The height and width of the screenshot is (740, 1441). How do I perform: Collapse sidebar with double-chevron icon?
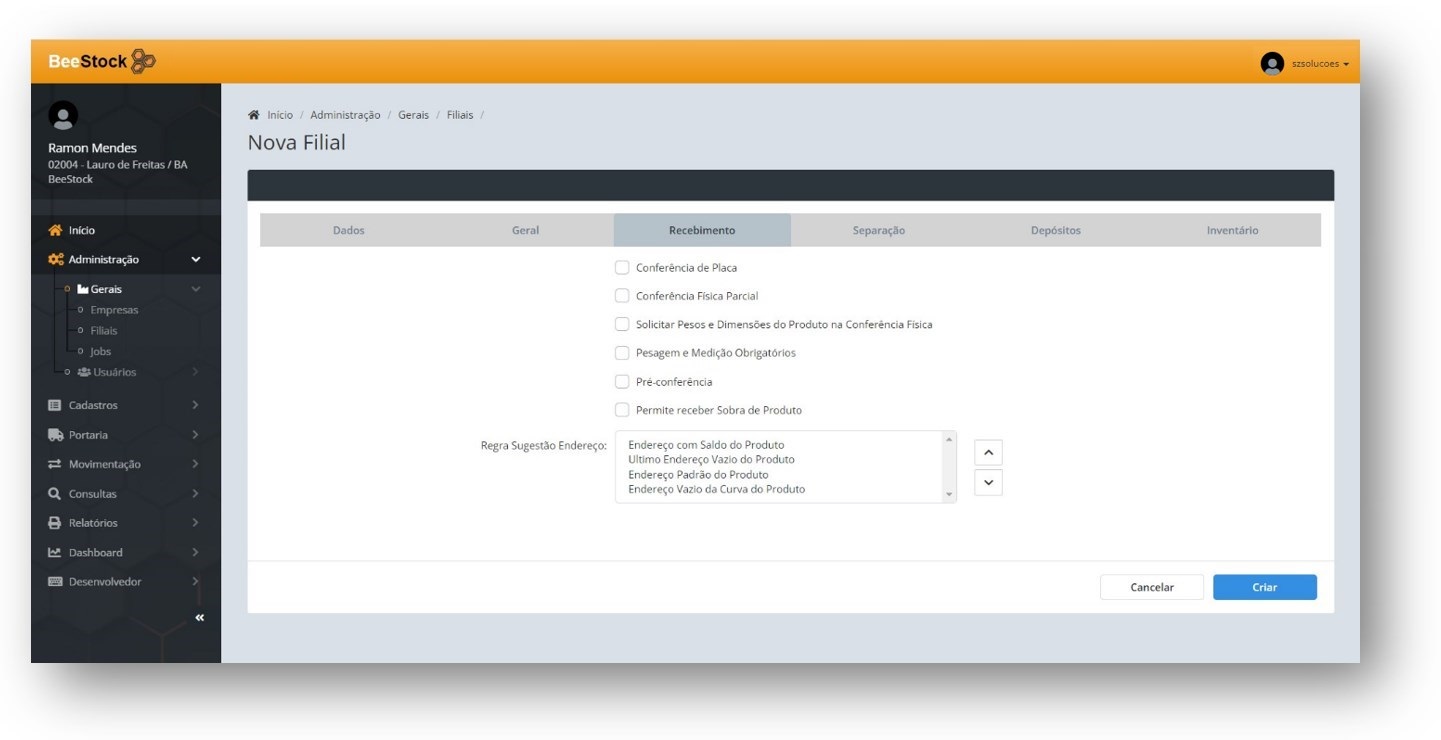(199, 618)
